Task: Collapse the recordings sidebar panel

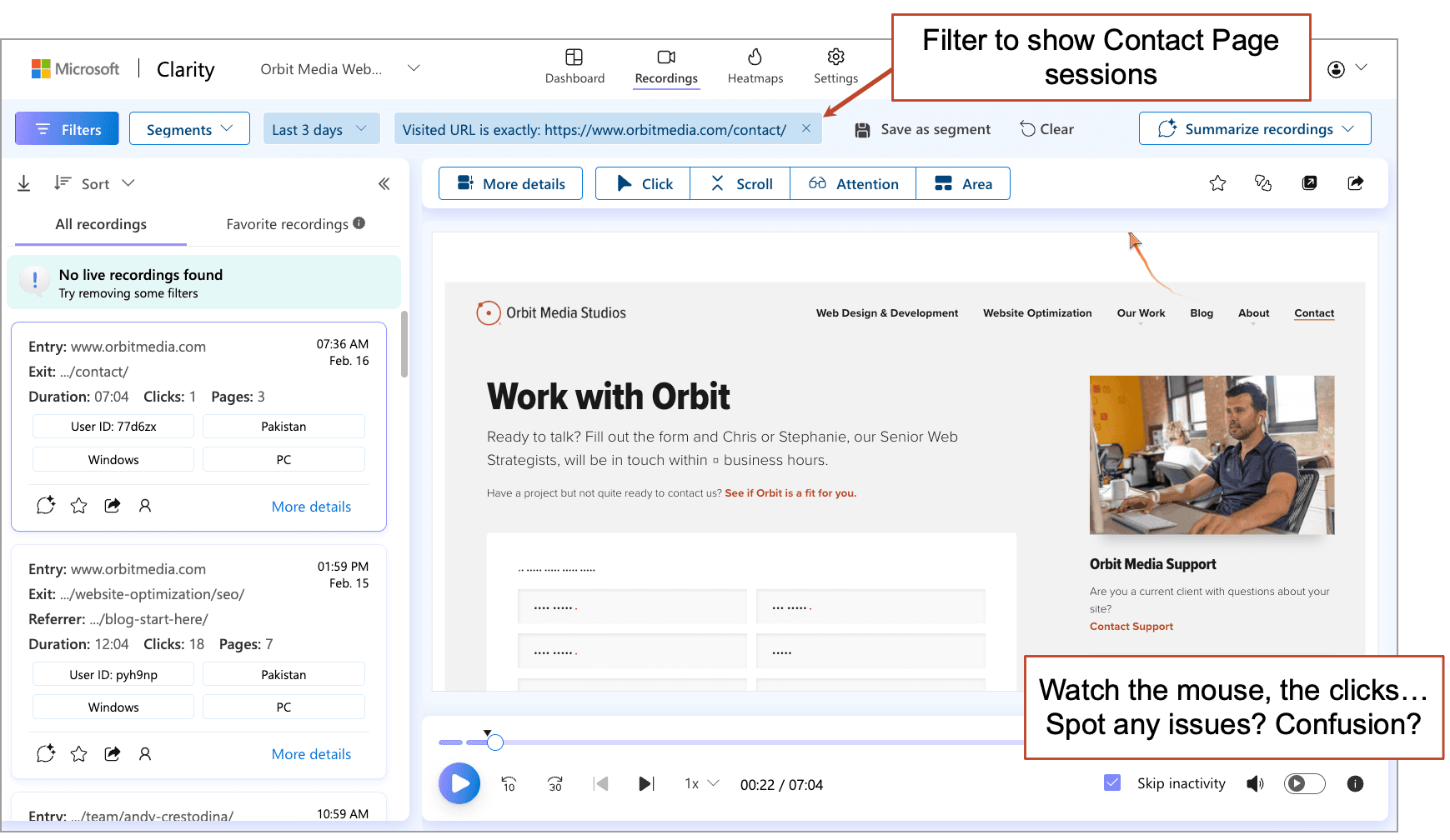Action: tap(384, 183)
